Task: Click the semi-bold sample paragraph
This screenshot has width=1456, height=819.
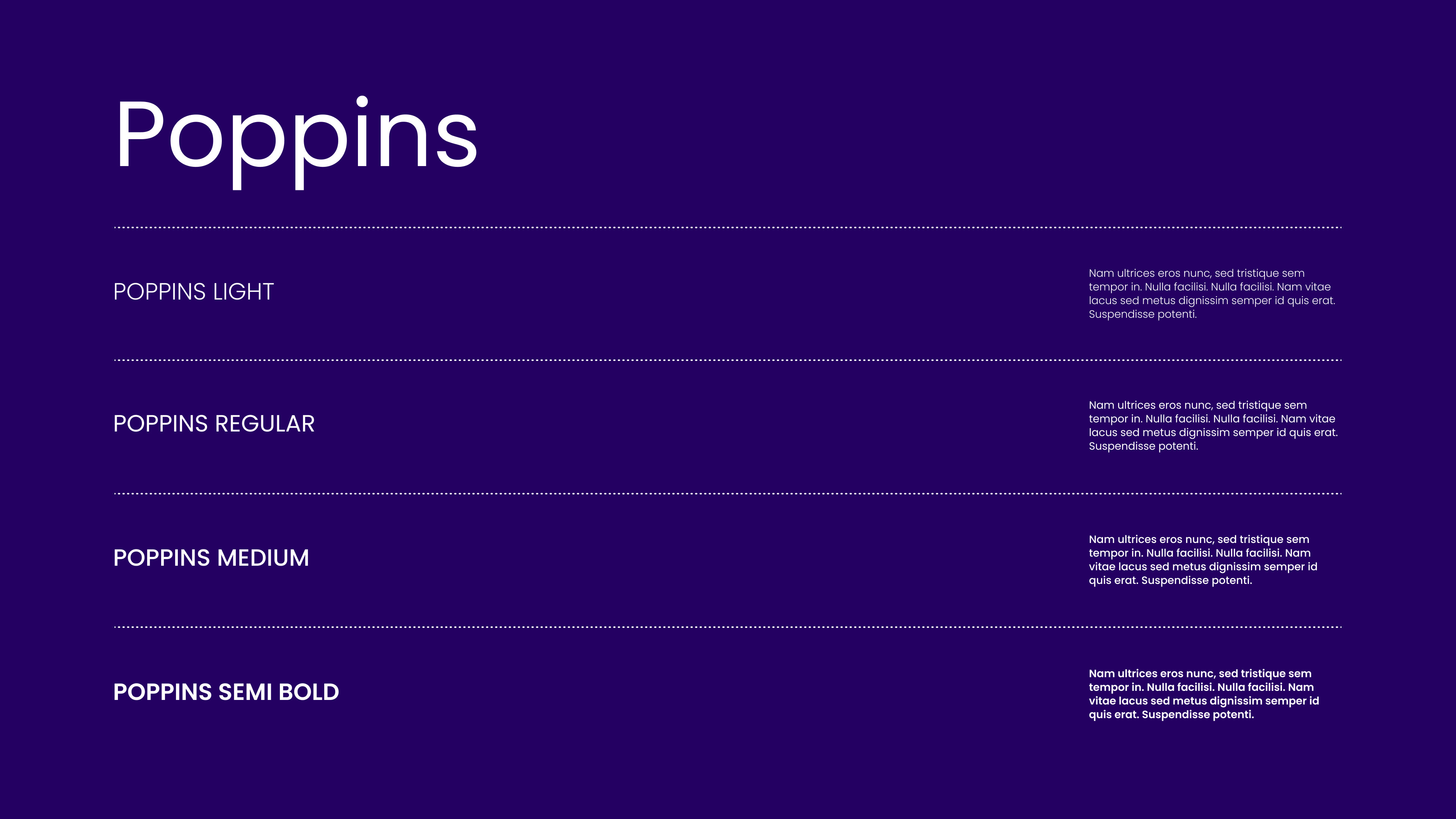Action: (x=1204, y=693)
